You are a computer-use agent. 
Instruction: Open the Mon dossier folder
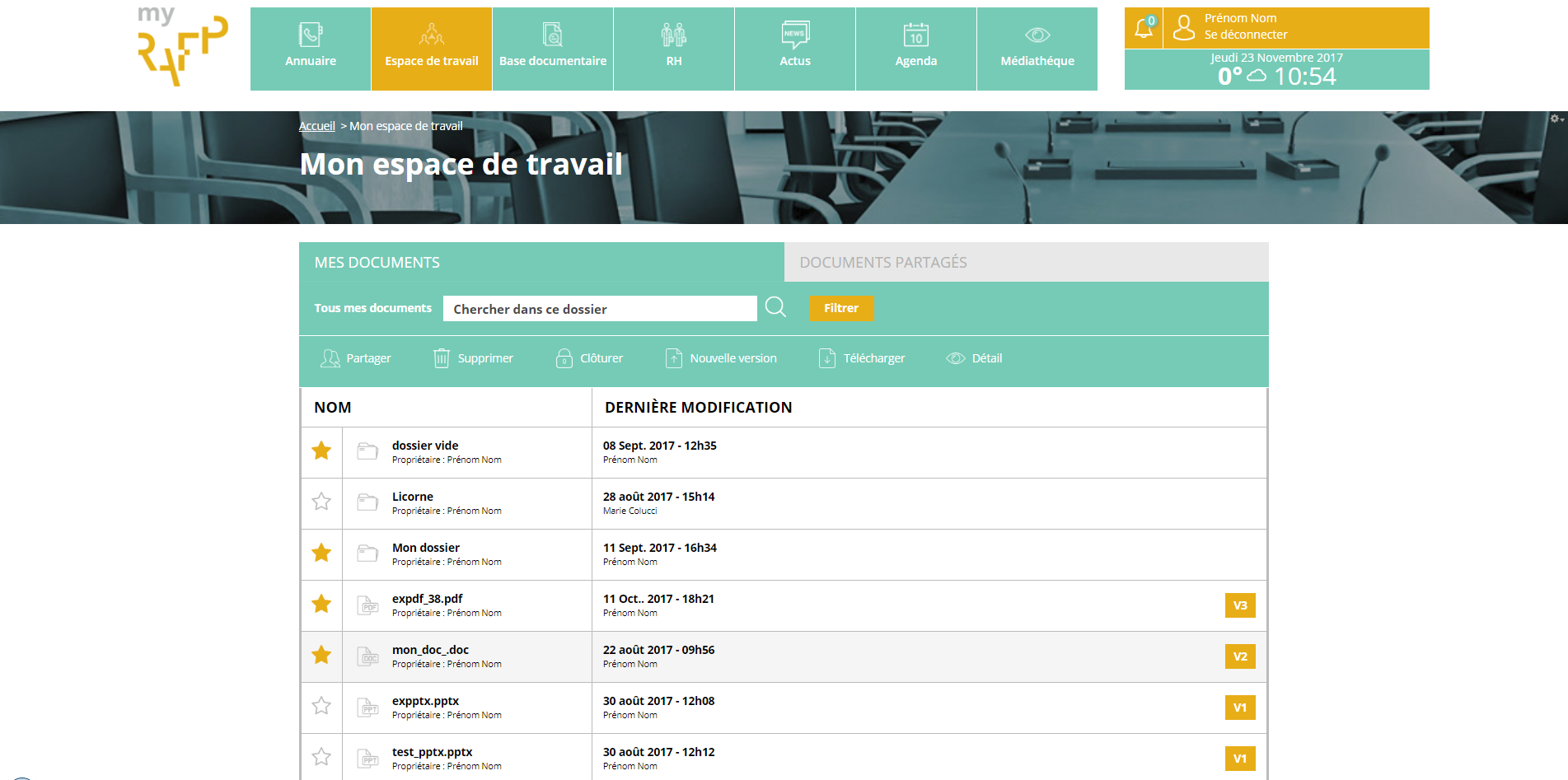pos(426,548)
